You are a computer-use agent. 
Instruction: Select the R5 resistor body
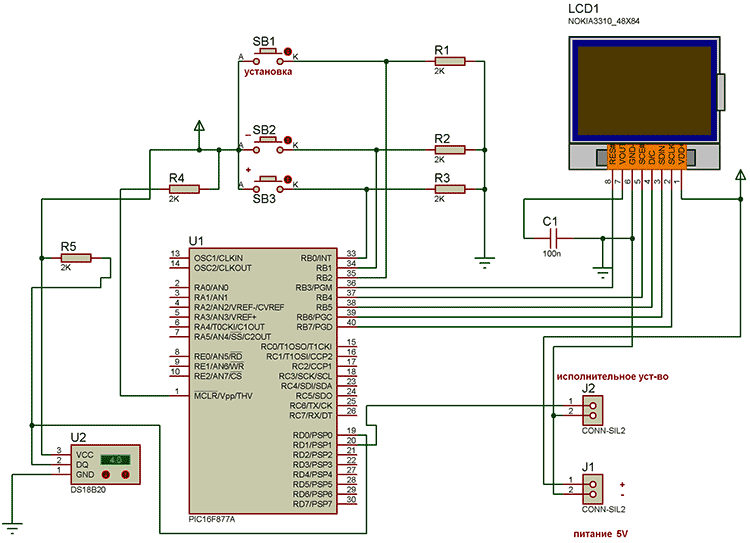point(76,258)
